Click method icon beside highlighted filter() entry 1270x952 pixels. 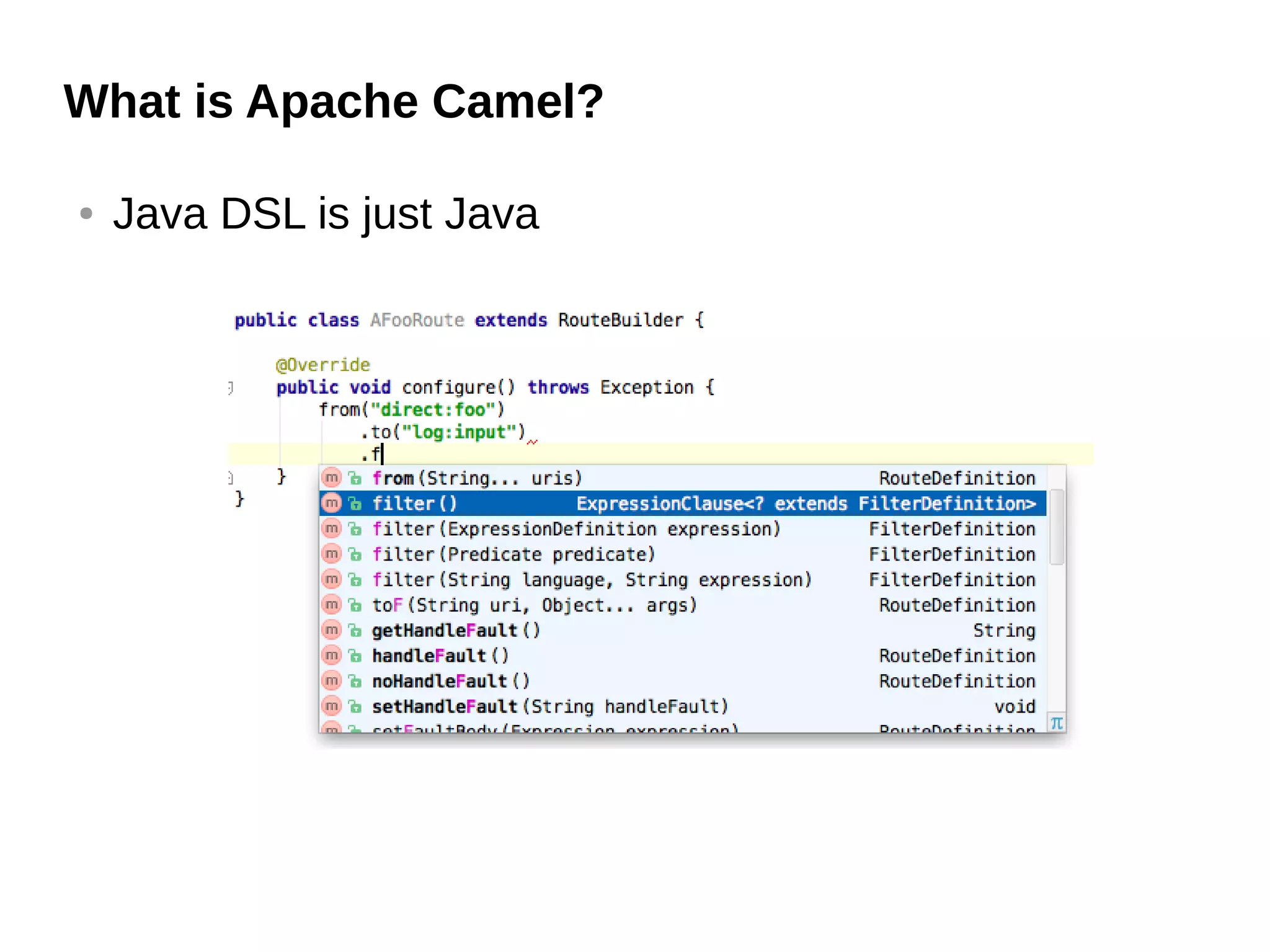point(332,503)
